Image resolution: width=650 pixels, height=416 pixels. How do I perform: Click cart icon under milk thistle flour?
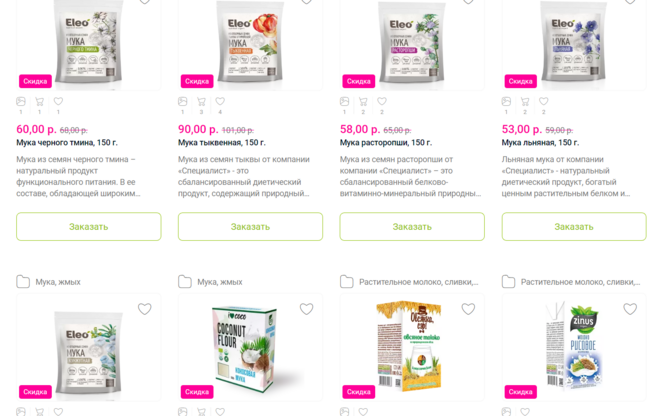pos(363,102)
